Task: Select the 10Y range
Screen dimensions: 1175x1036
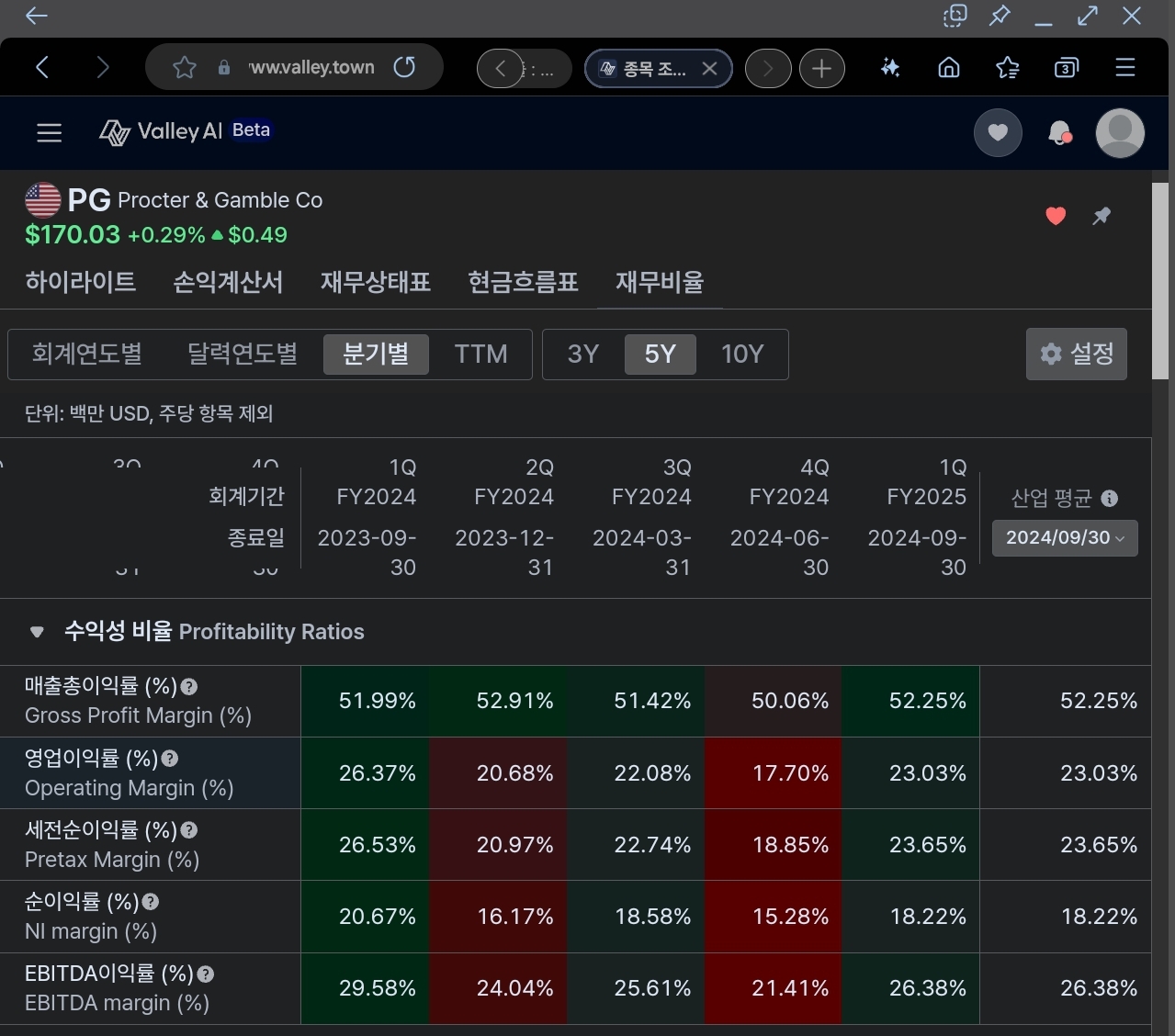Action: [742, 354]
